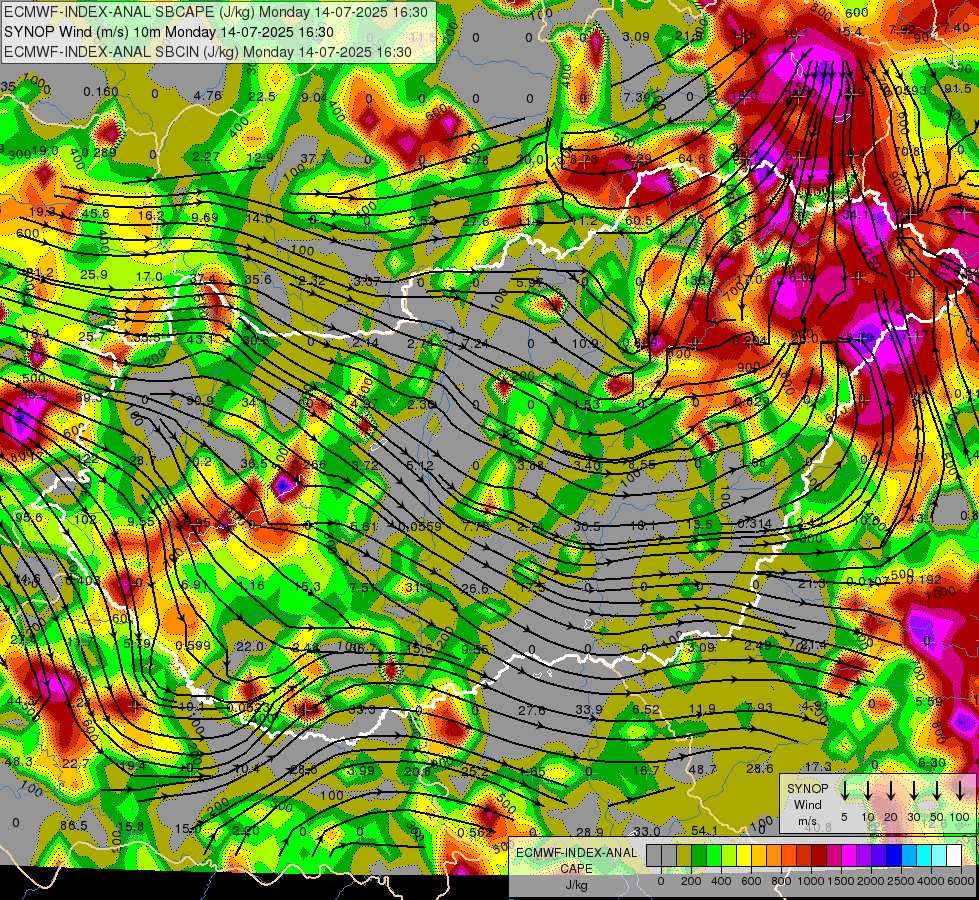Click the '50' label in wind legend
The width and height of the screenshot is (979, 900).
[937, 817]
